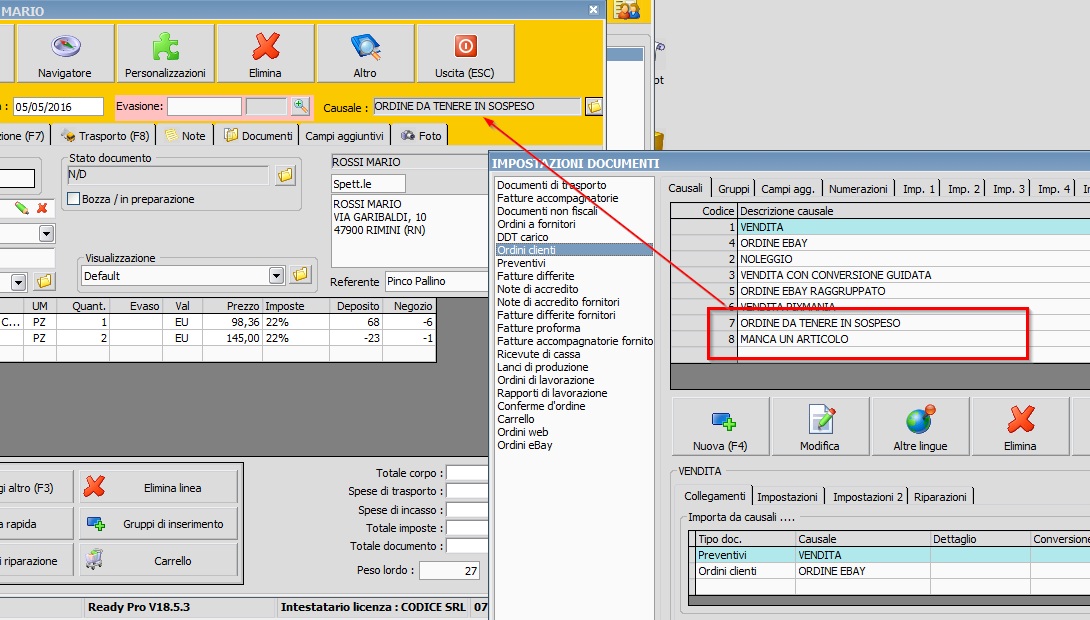Switch to the Impostazioni tab
The image size is (1090, 620).
click(787, 497)
